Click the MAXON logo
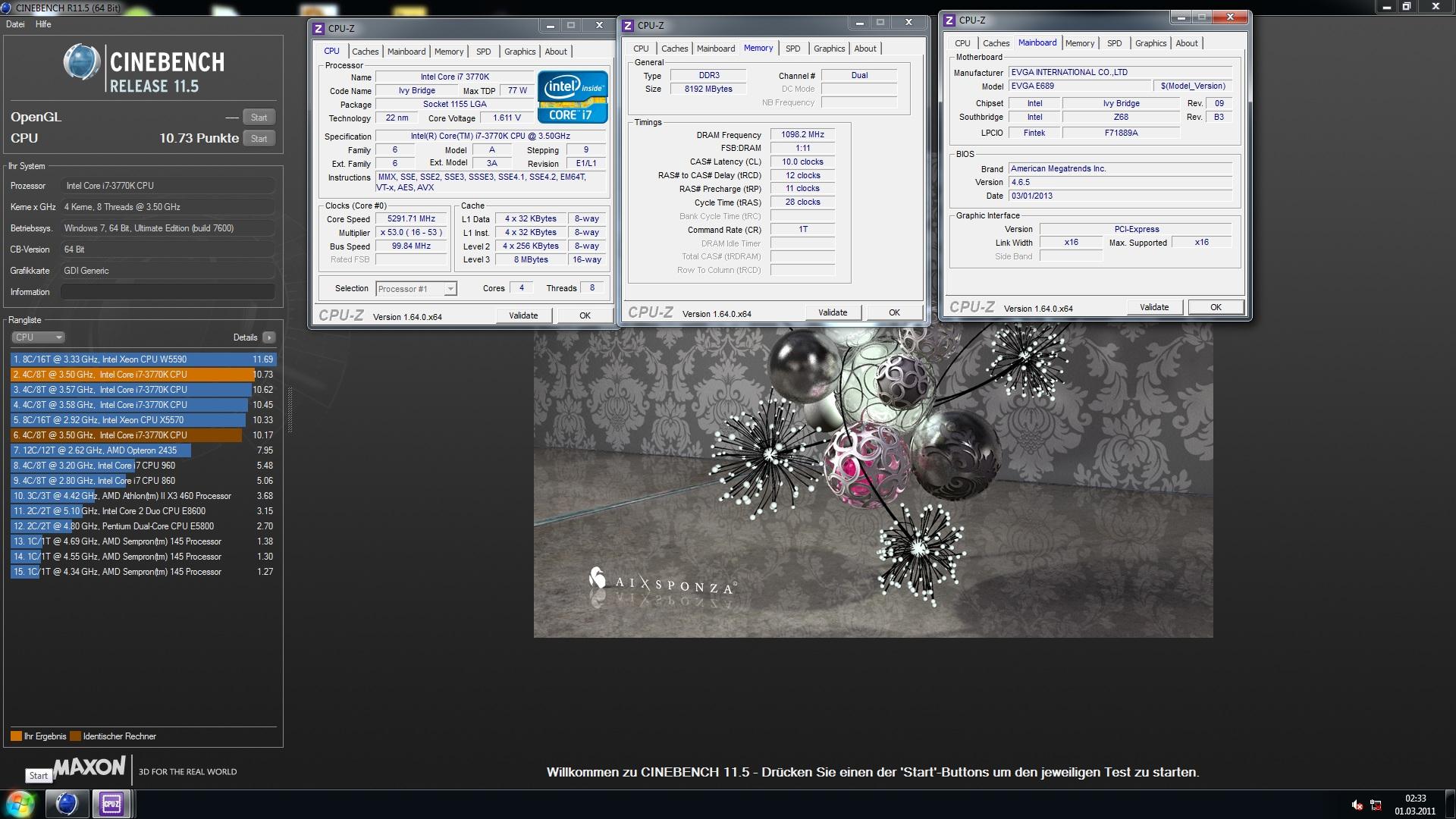The height and width of the screenshot is (819, 1456). pos(89,767)
